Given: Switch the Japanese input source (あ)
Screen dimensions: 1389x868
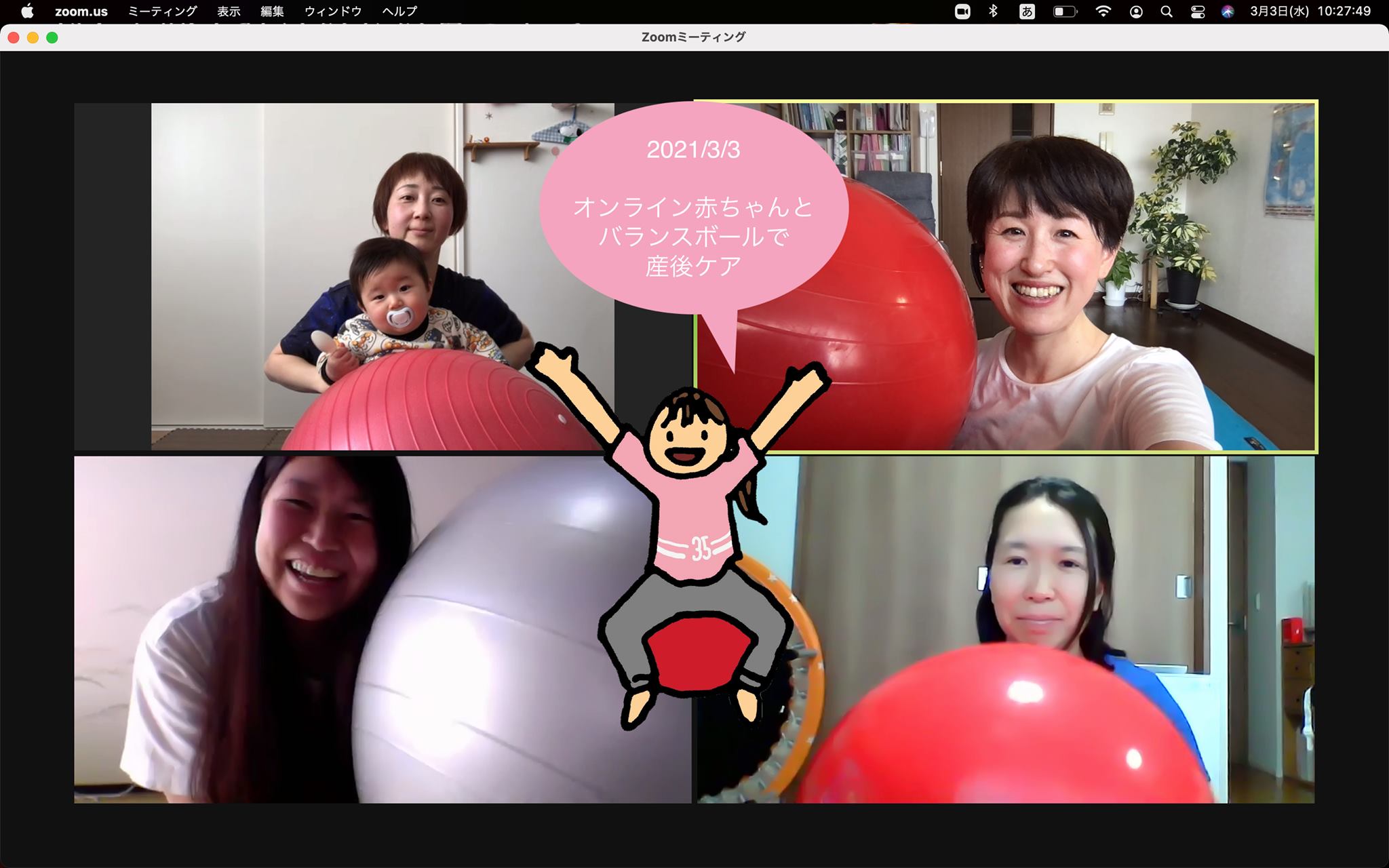Looking at the screenshot, I should coord(1027,12).
